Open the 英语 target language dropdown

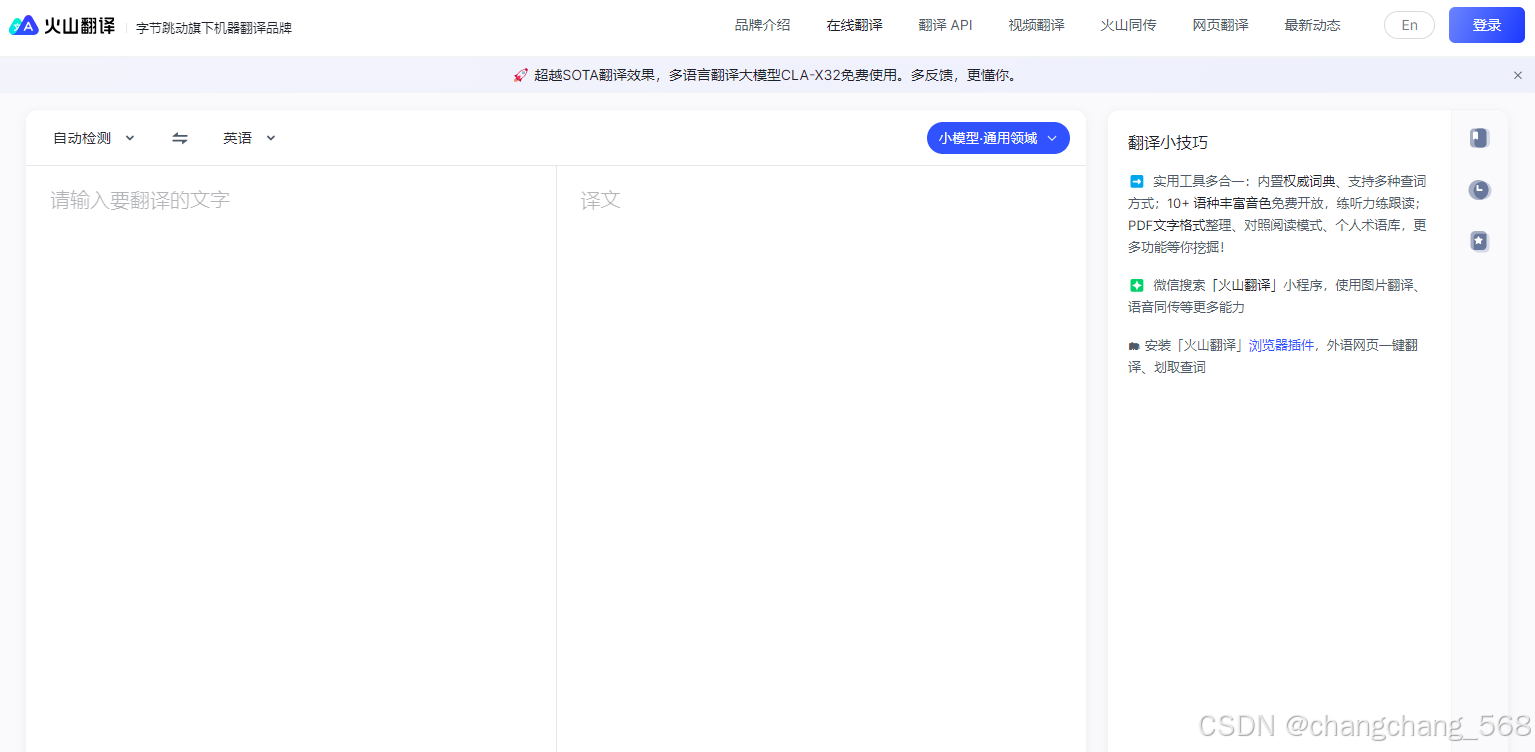(x=249, y=138)
